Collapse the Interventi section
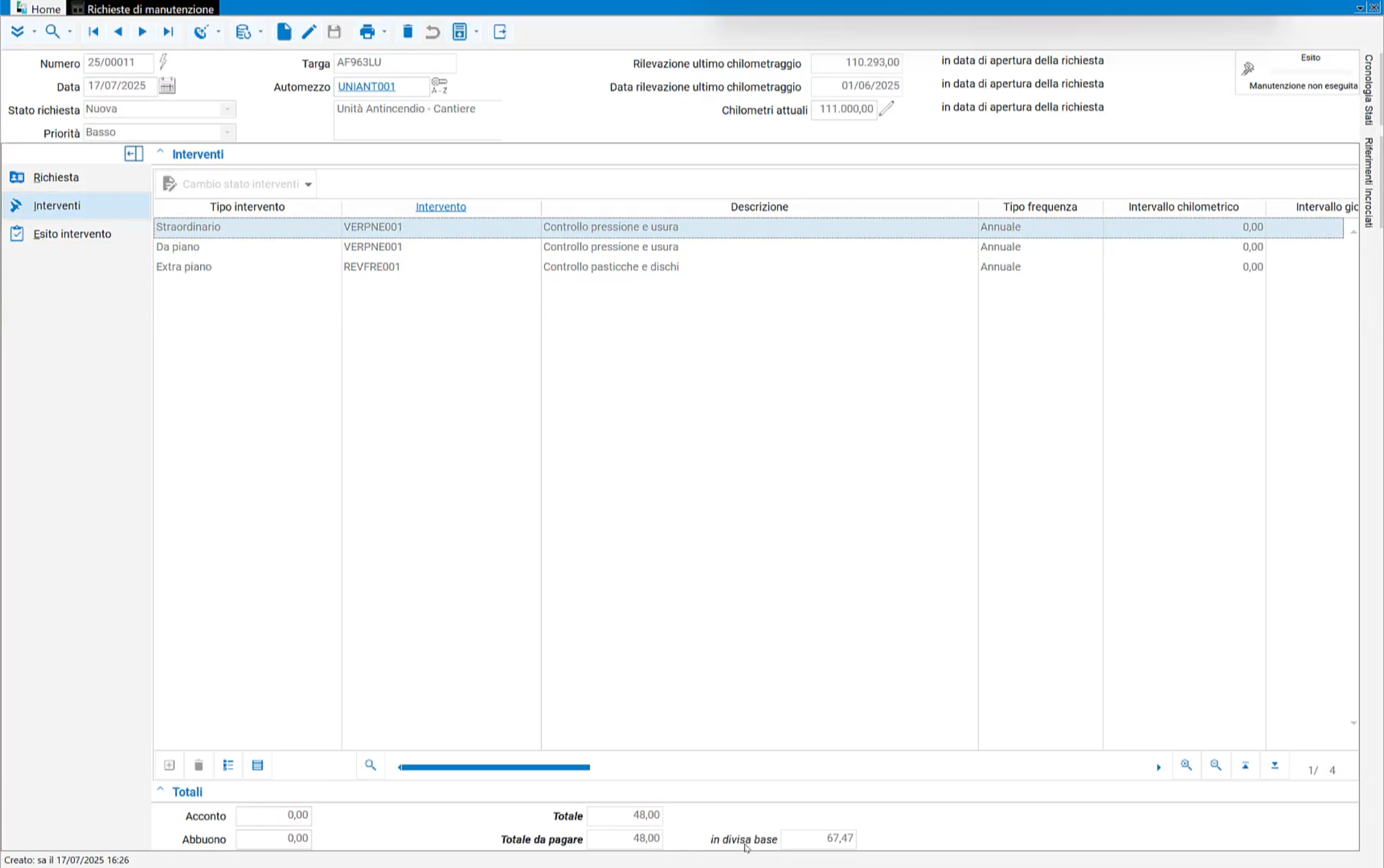Image resolution: width=1384 pixels, height=868 pixels. click(160, 152)
